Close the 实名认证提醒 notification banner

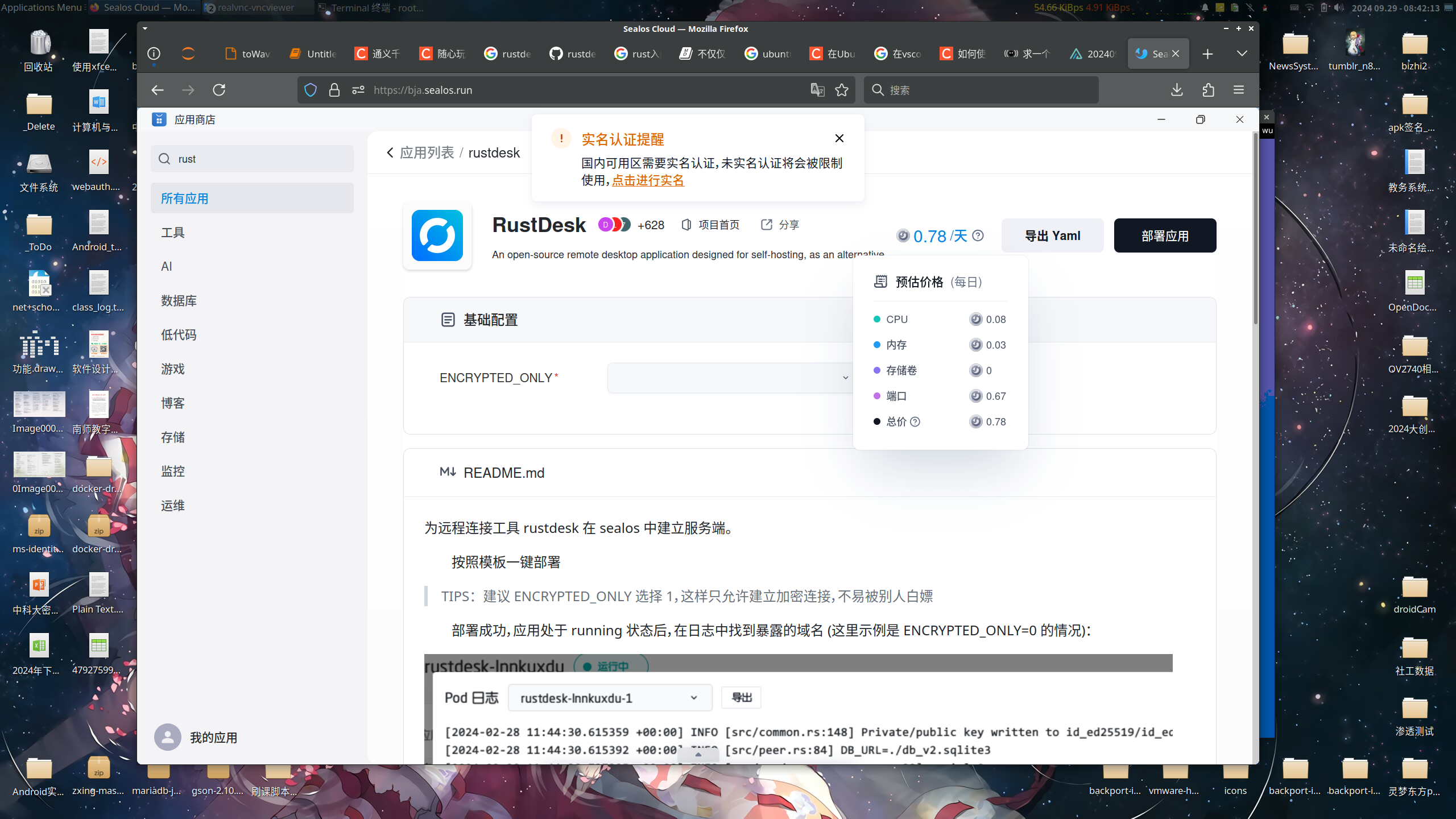coord(838,138)
